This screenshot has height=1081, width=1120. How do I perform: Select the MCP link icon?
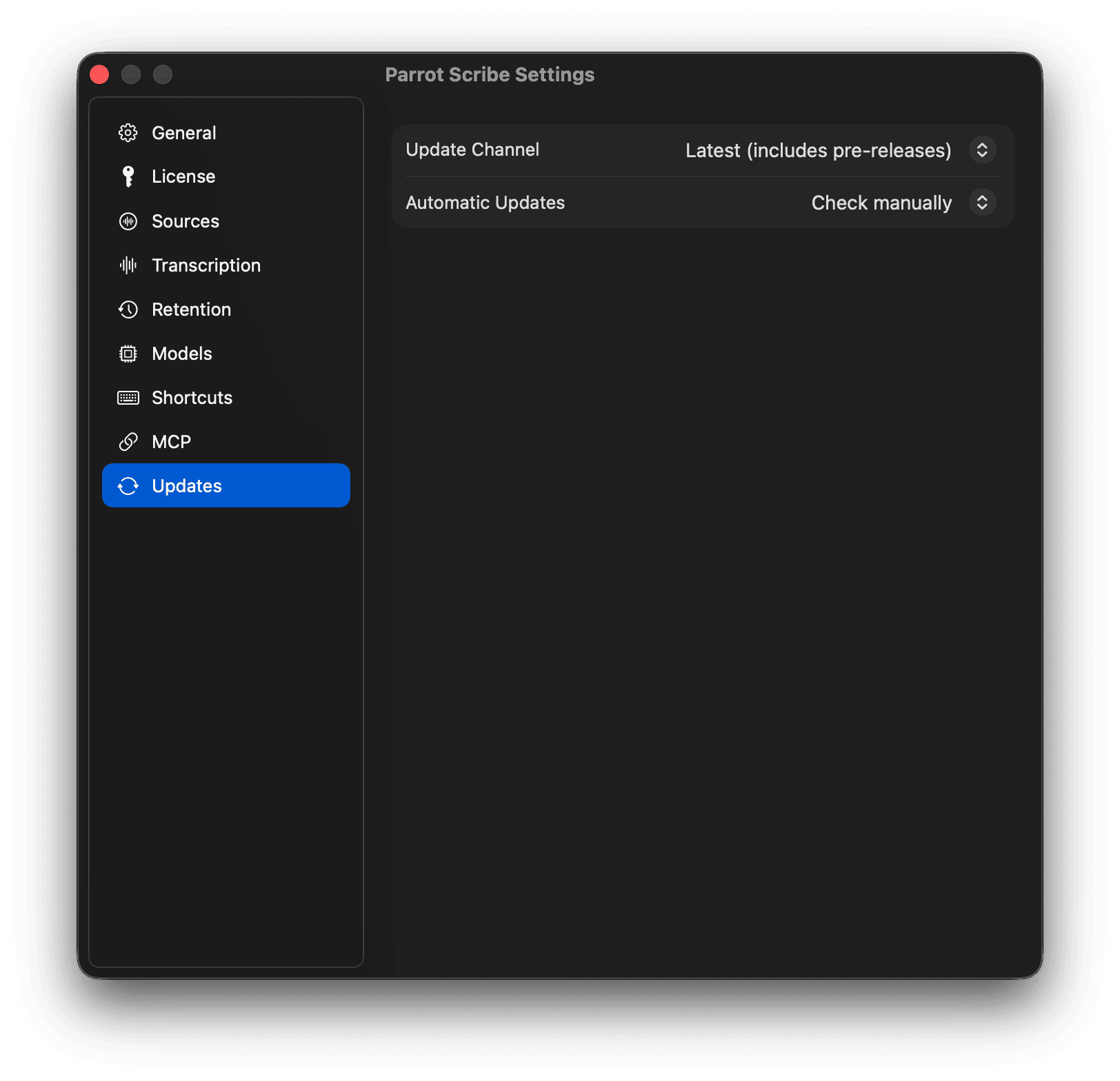(128, 441)
